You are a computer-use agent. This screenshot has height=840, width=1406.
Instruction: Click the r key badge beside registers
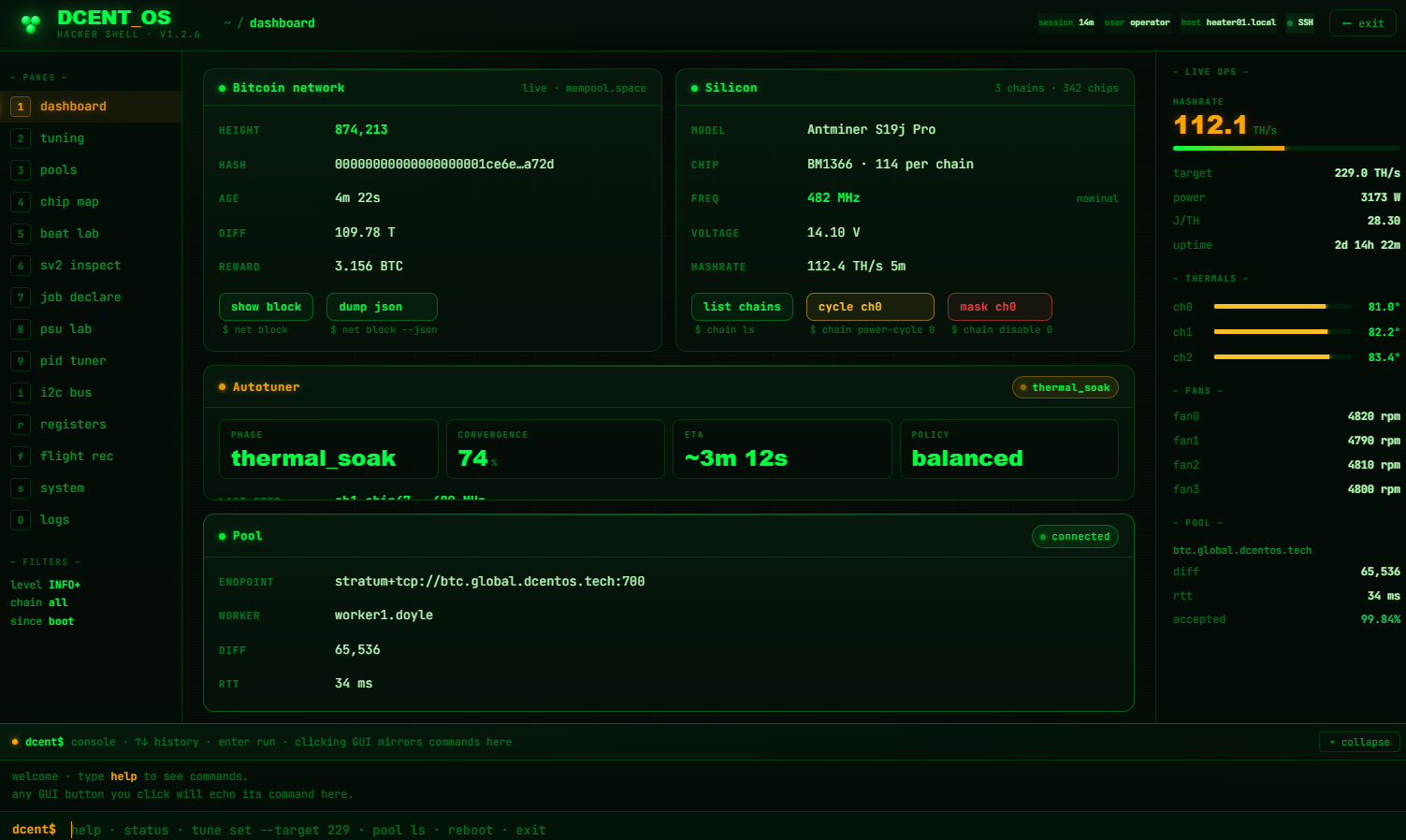[21, 425]
